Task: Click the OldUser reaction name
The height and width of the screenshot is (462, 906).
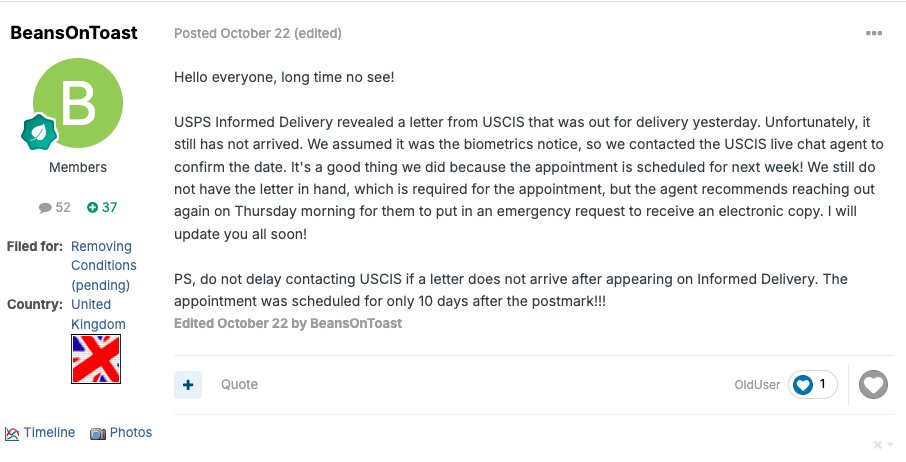Action: pos(757,385)
